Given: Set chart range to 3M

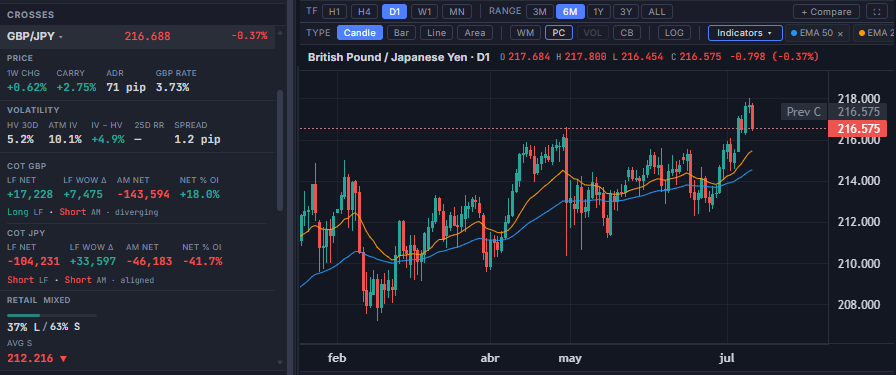Looking at the screenshot, I should tap(539, 11).
